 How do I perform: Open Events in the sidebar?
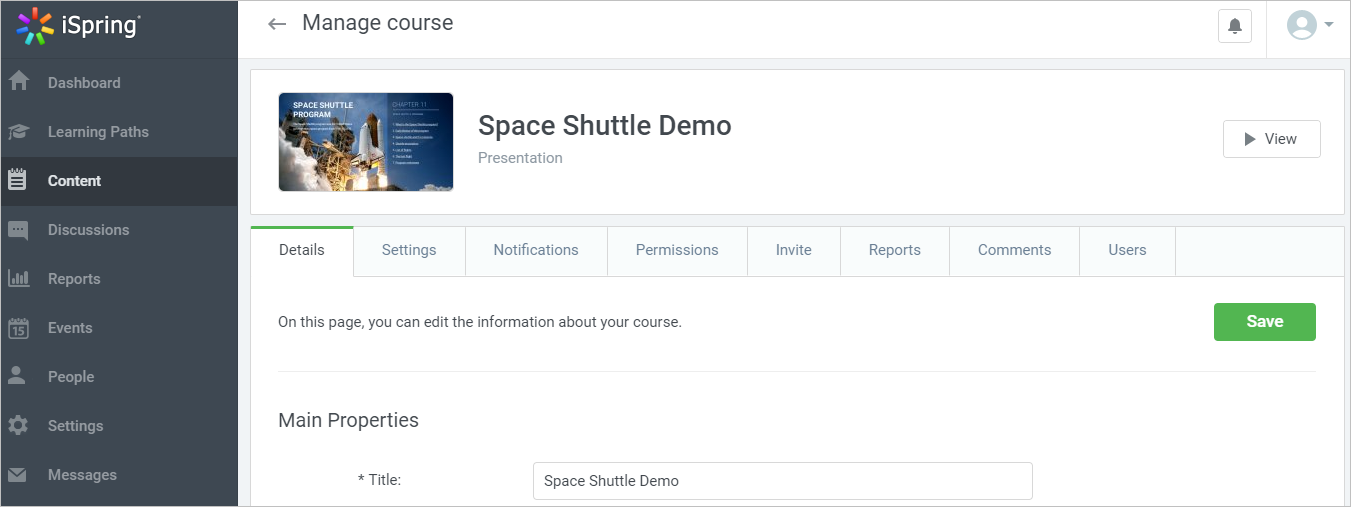click(119, 328)
